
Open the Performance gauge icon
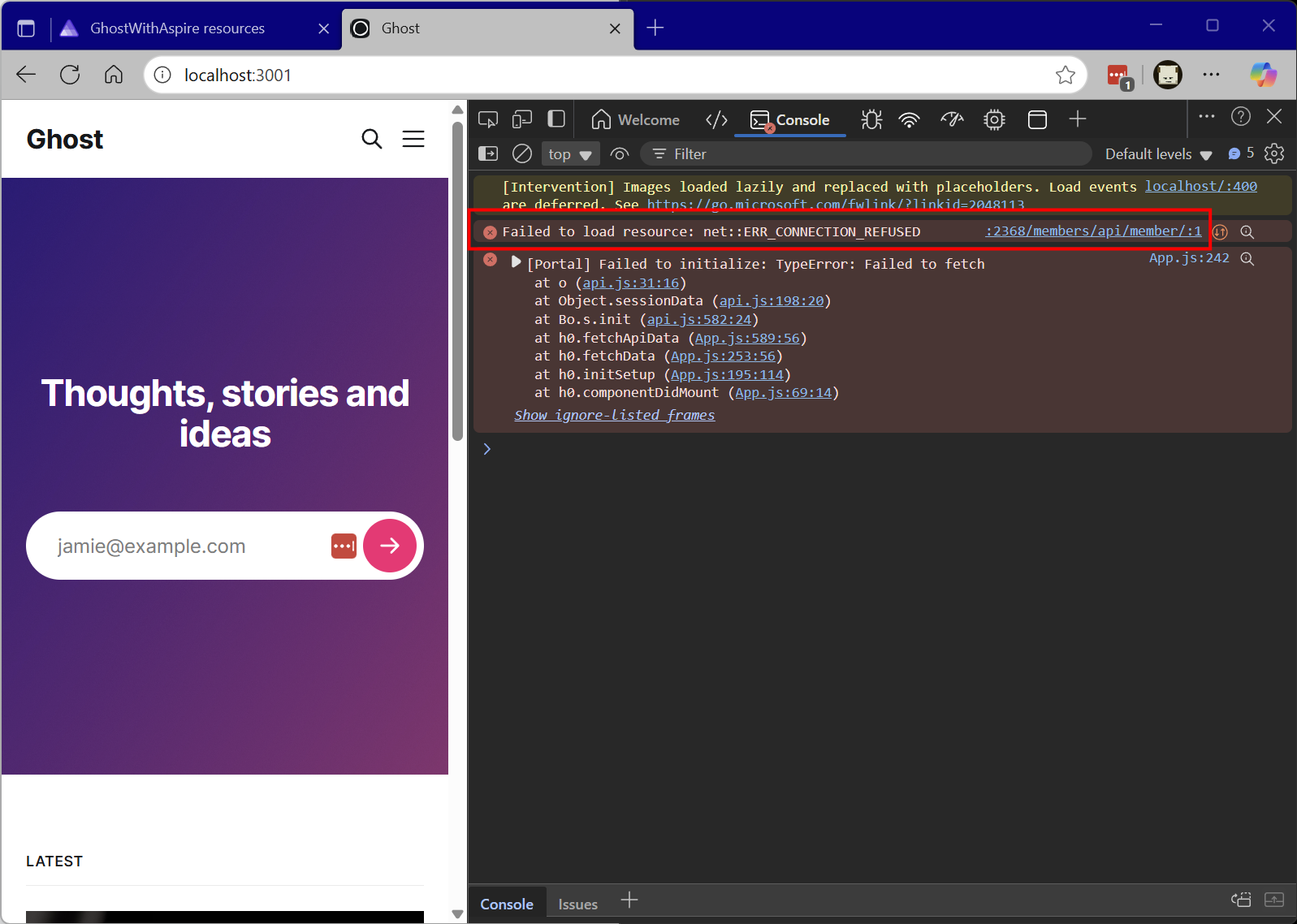(x=952, y=120)
